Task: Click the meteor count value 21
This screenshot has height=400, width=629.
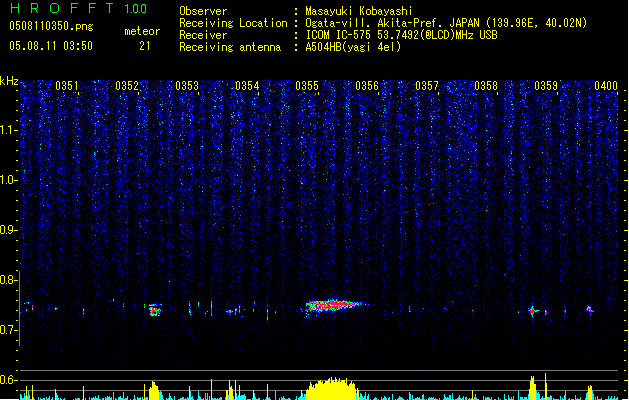Action: (145, 46)
